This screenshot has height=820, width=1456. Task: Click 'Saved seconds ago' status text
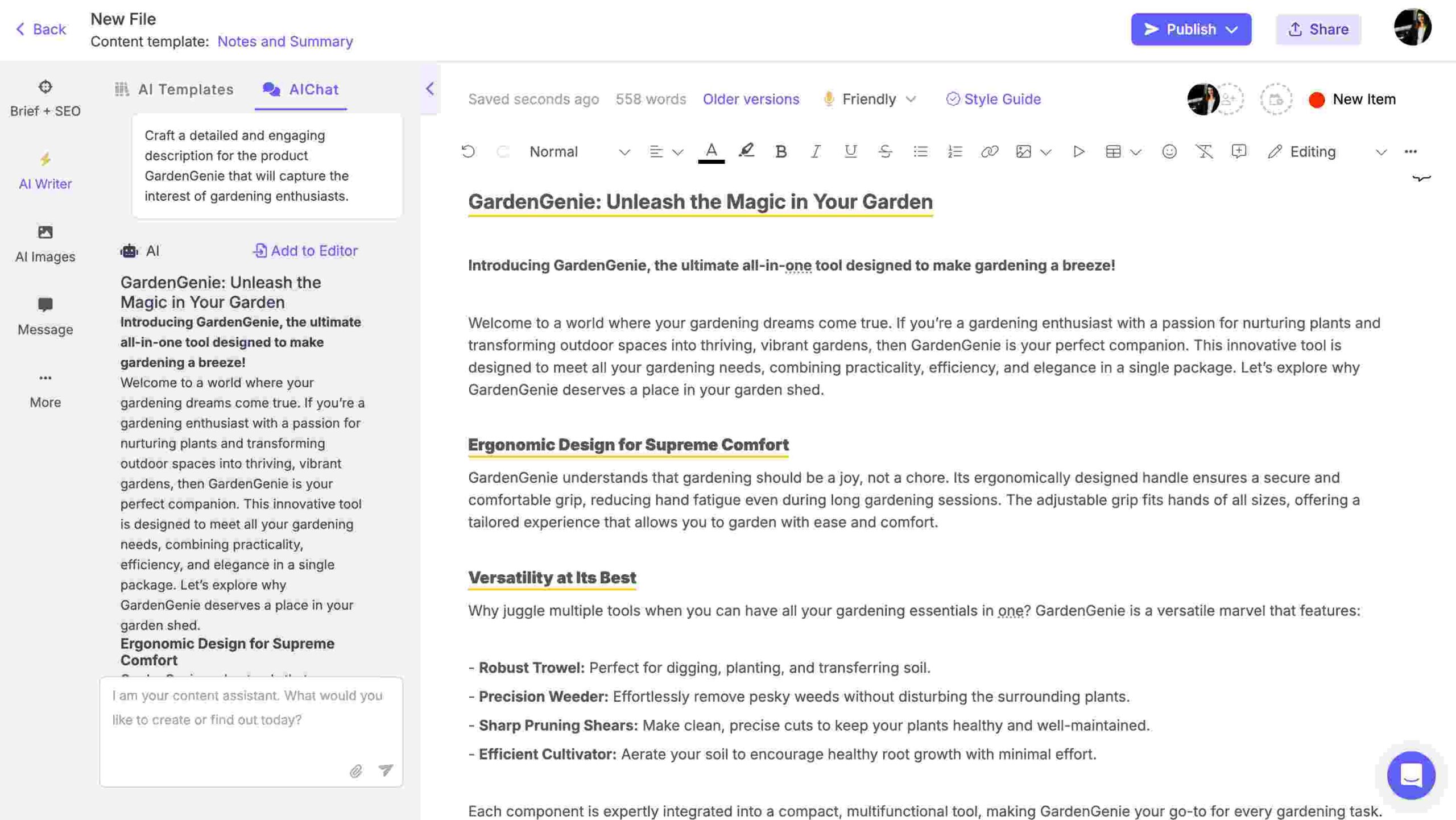[x=533, y=99]
